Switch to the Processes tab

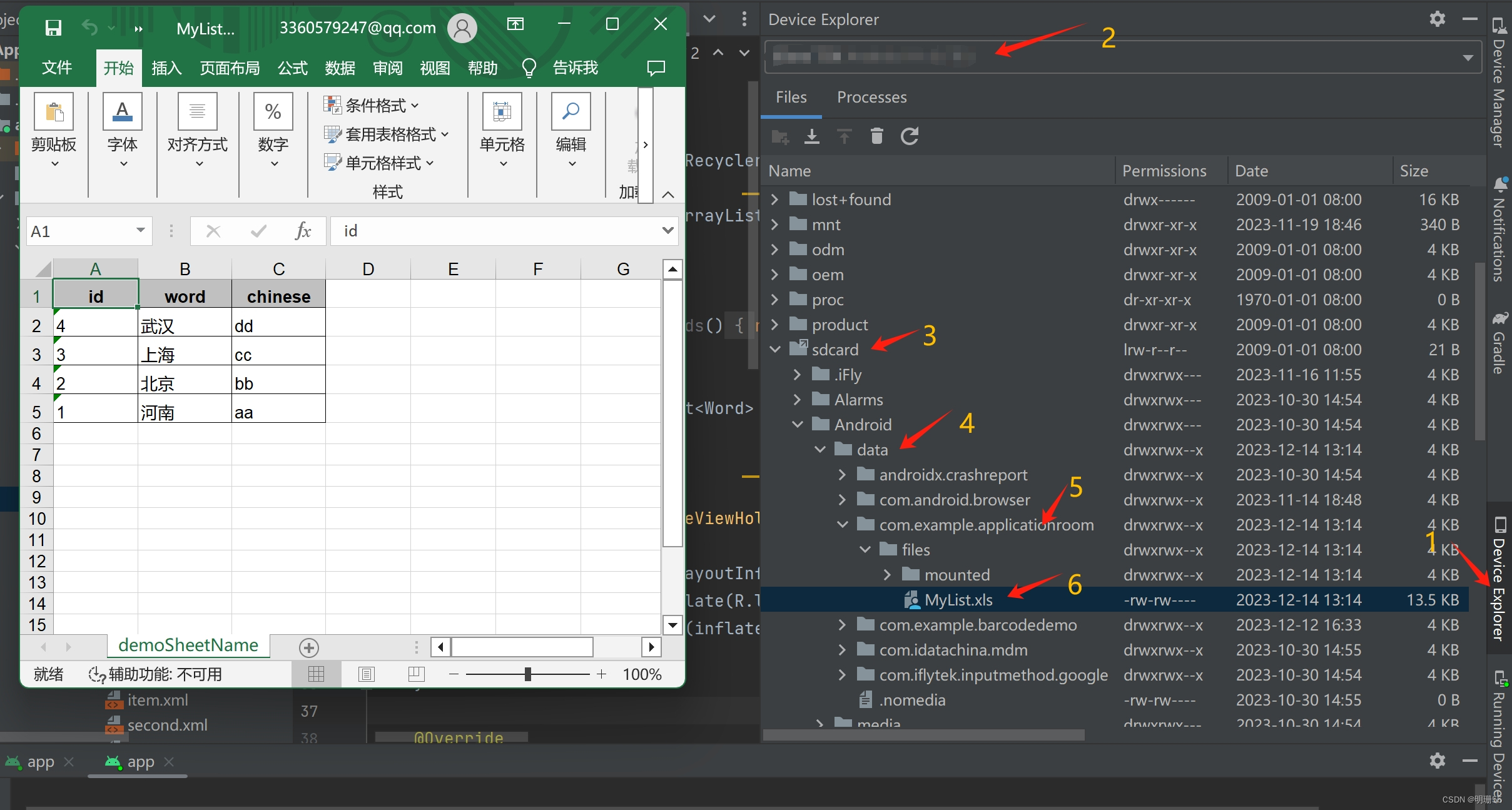pos(871,97)
